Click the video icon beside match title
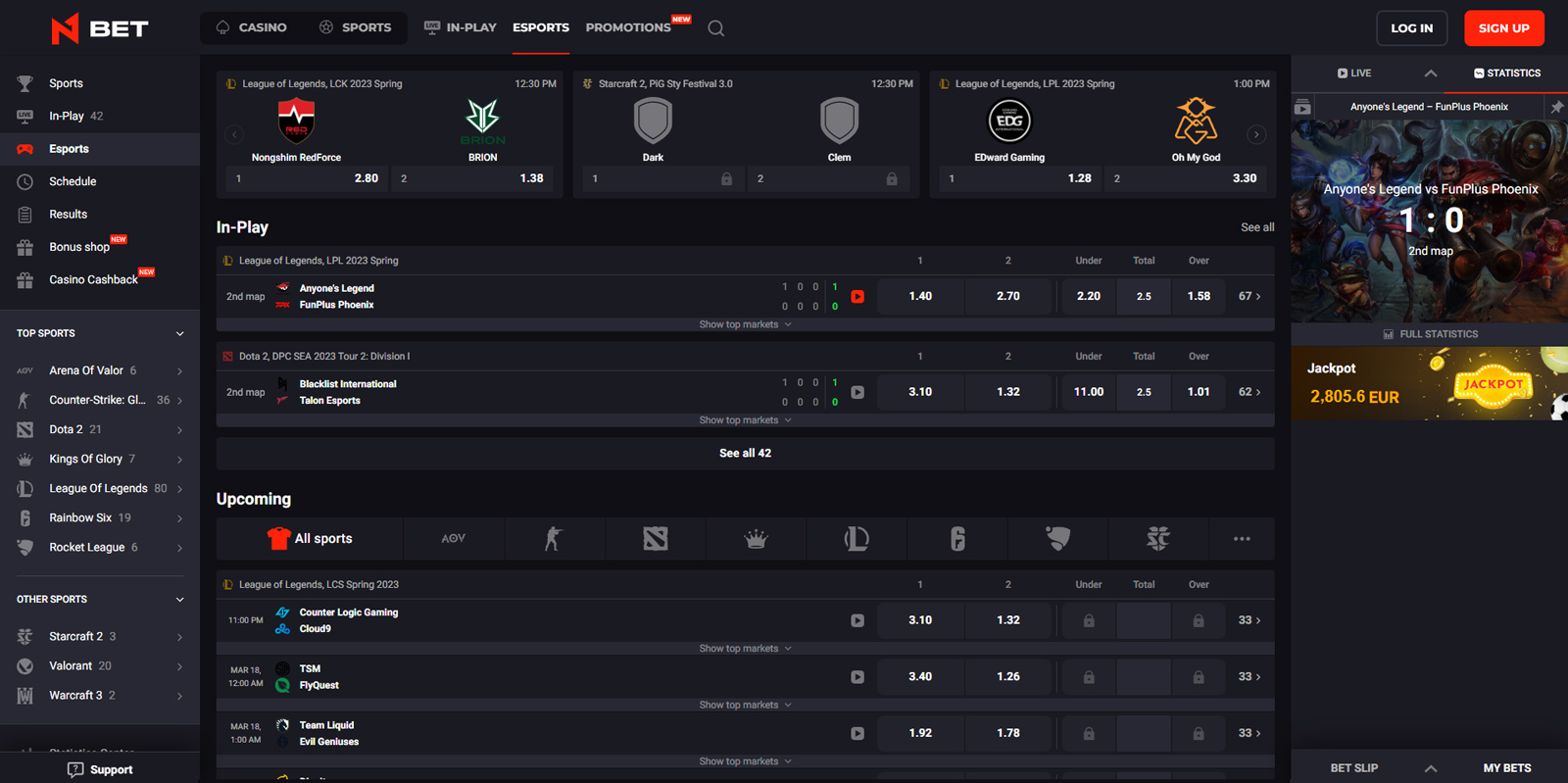 click(1302, 107)
